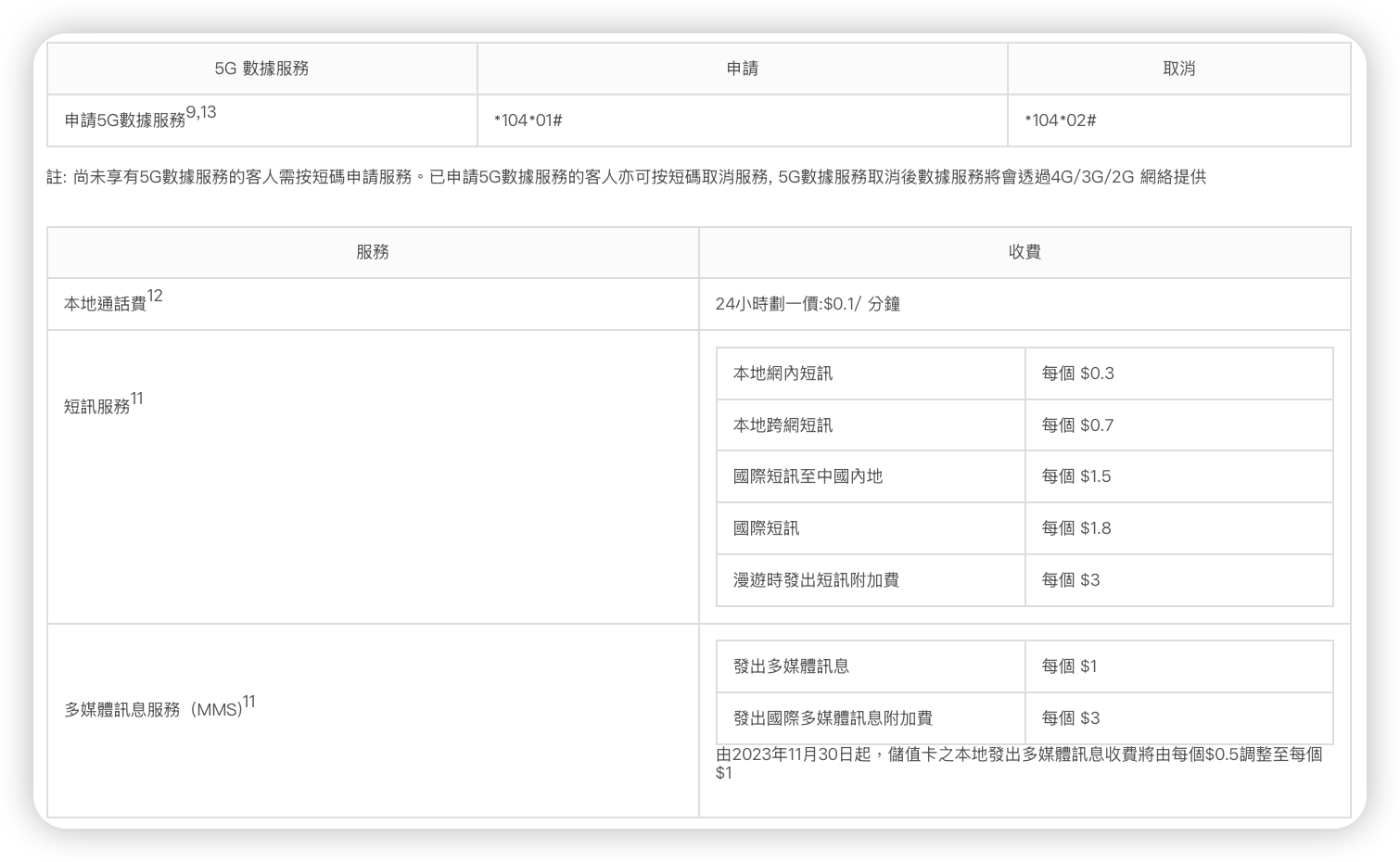Open footnote 11 beside 多媒體訊息服務 (MMS)
This screenshot has width=1400, height=862.
[249, 702]
